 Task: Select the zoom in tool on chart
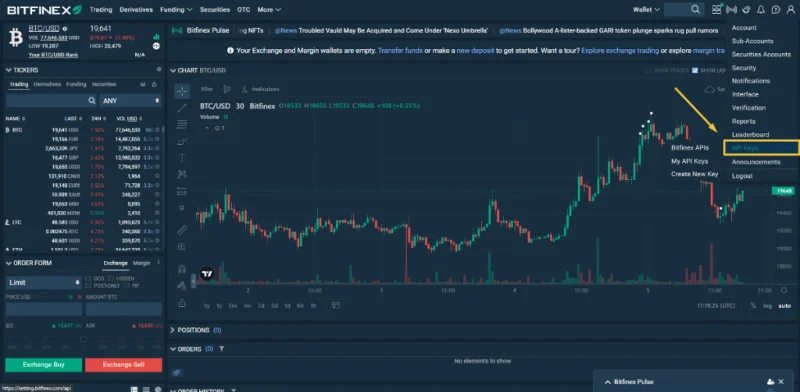pos(182,247)
